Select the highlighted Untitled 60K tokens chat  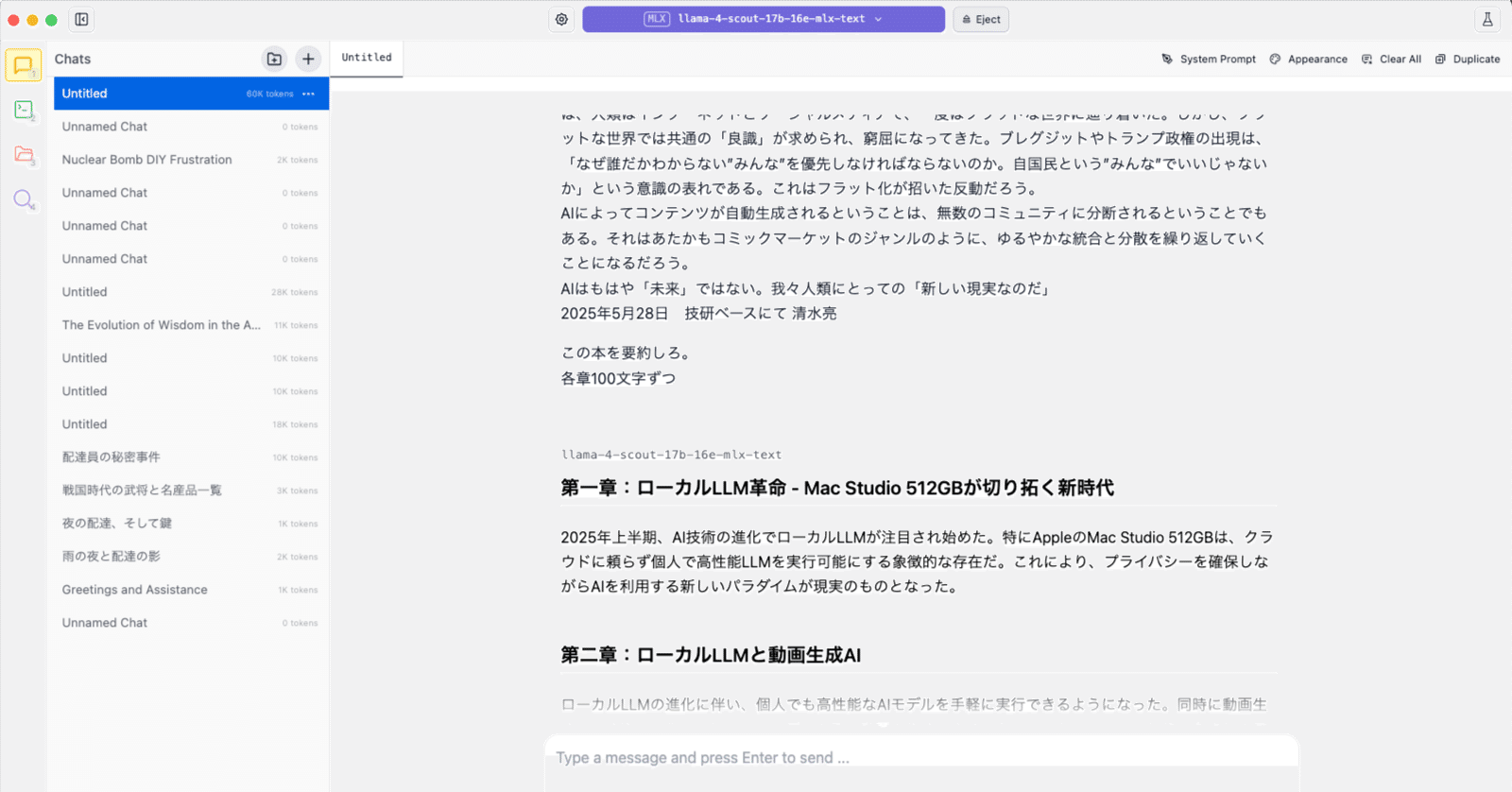(190, 94)
